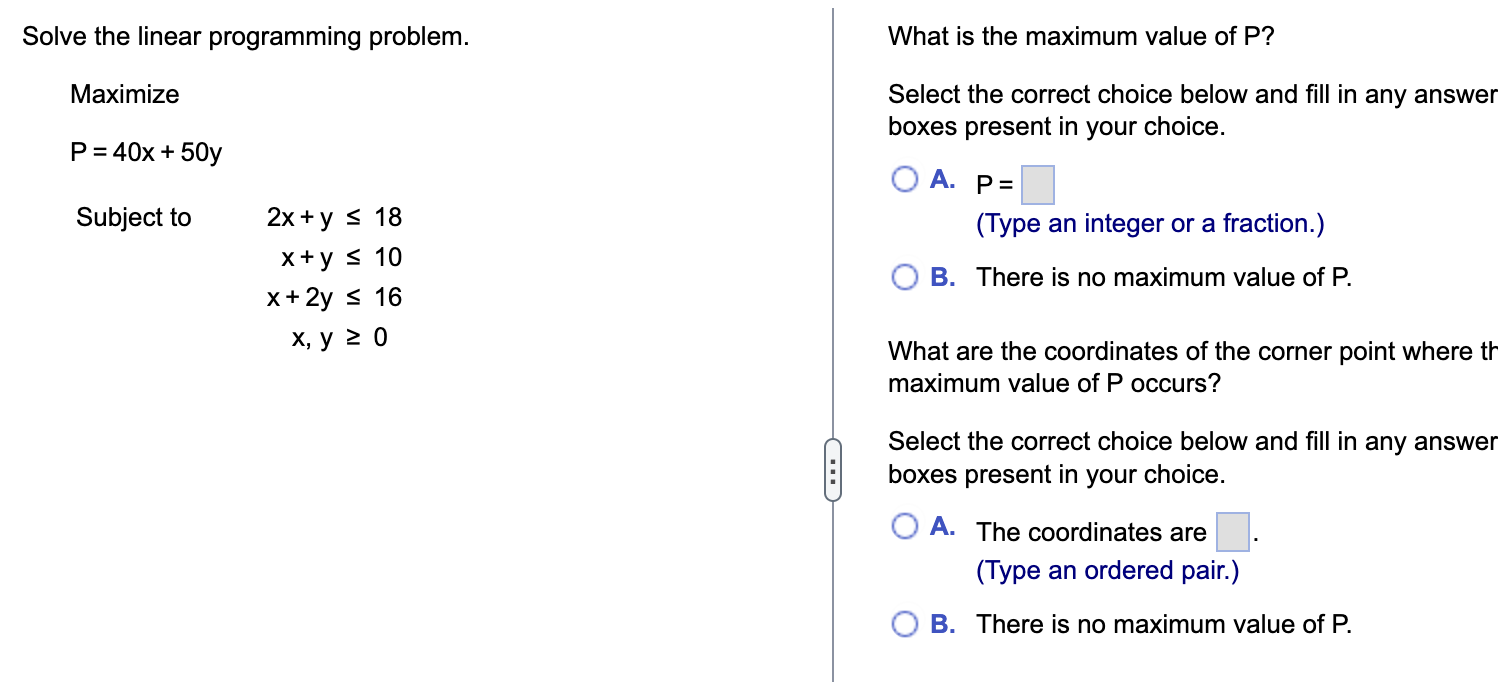Click the answer box after P =
Viewport: 1498px width, 682px height.
[1038, 185]
